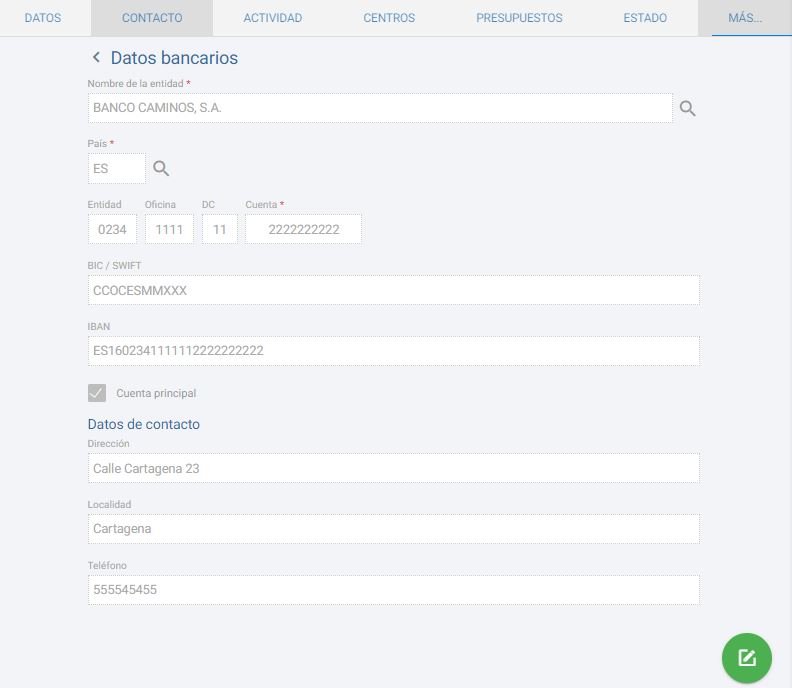Click the search icon beside entity name
The image size is (792, 688).
click(687, 109)
